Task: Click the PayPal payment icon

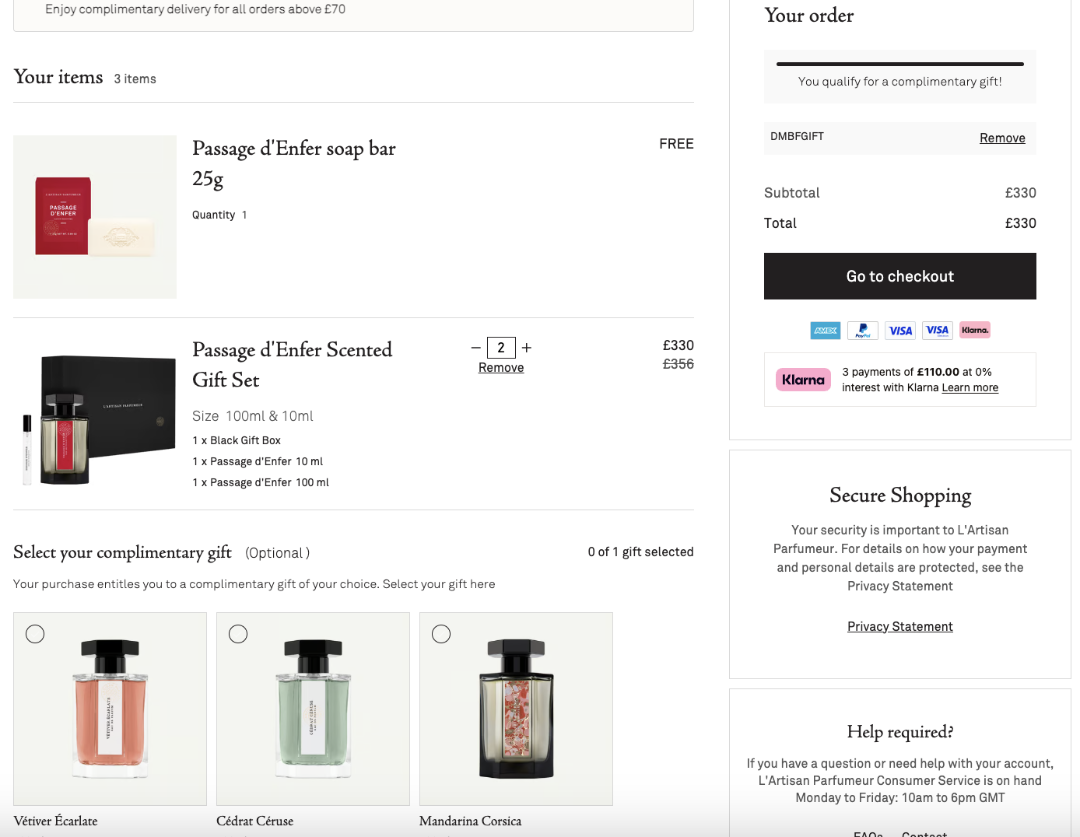Action: (x=862, y=330)
